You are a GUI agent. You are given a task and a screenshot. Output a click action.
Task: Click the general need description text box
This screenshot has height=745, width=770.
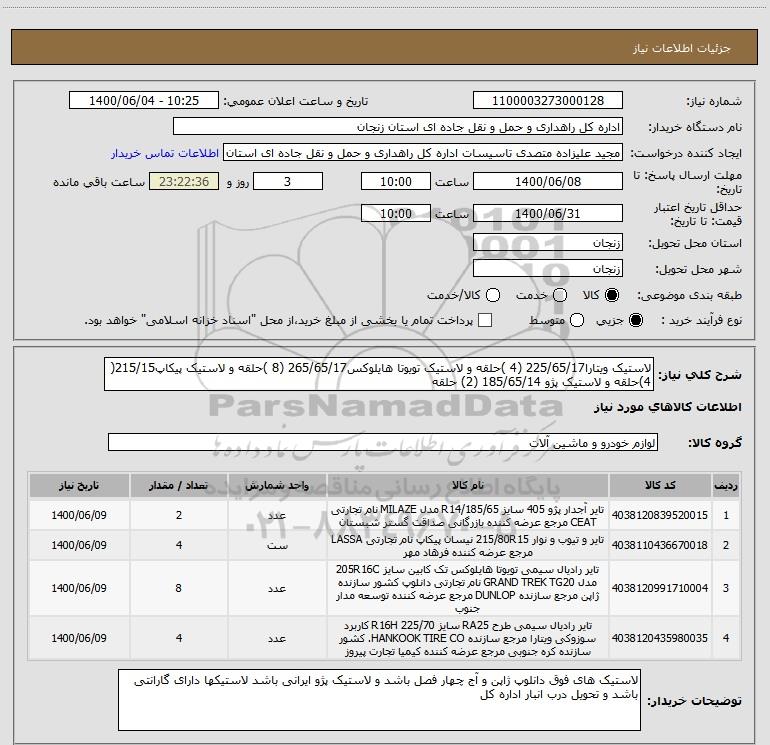point(379,374)
